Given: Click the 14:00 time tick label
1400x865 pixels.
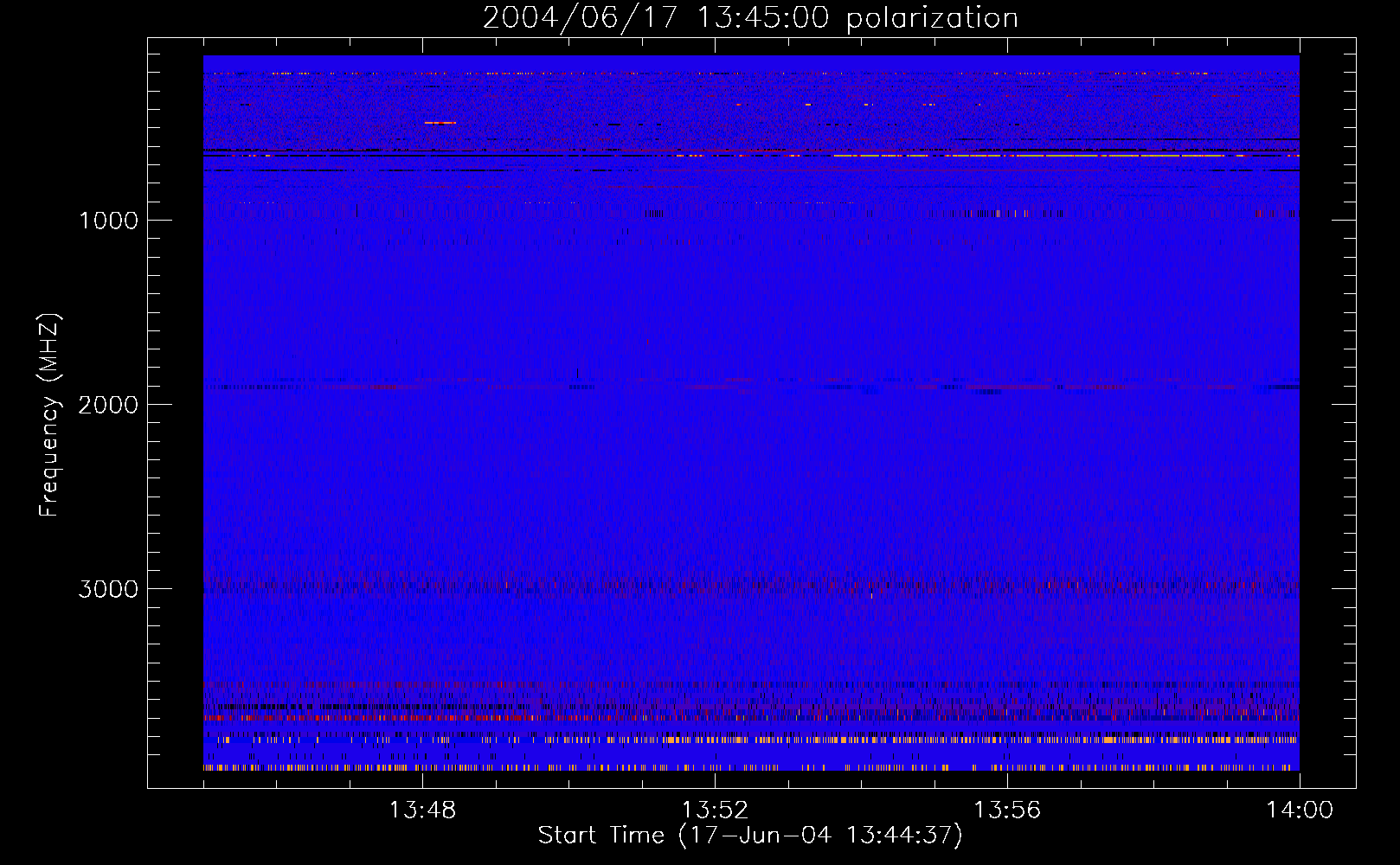Looking at the screenshot, I should (x=1300, y=811).
